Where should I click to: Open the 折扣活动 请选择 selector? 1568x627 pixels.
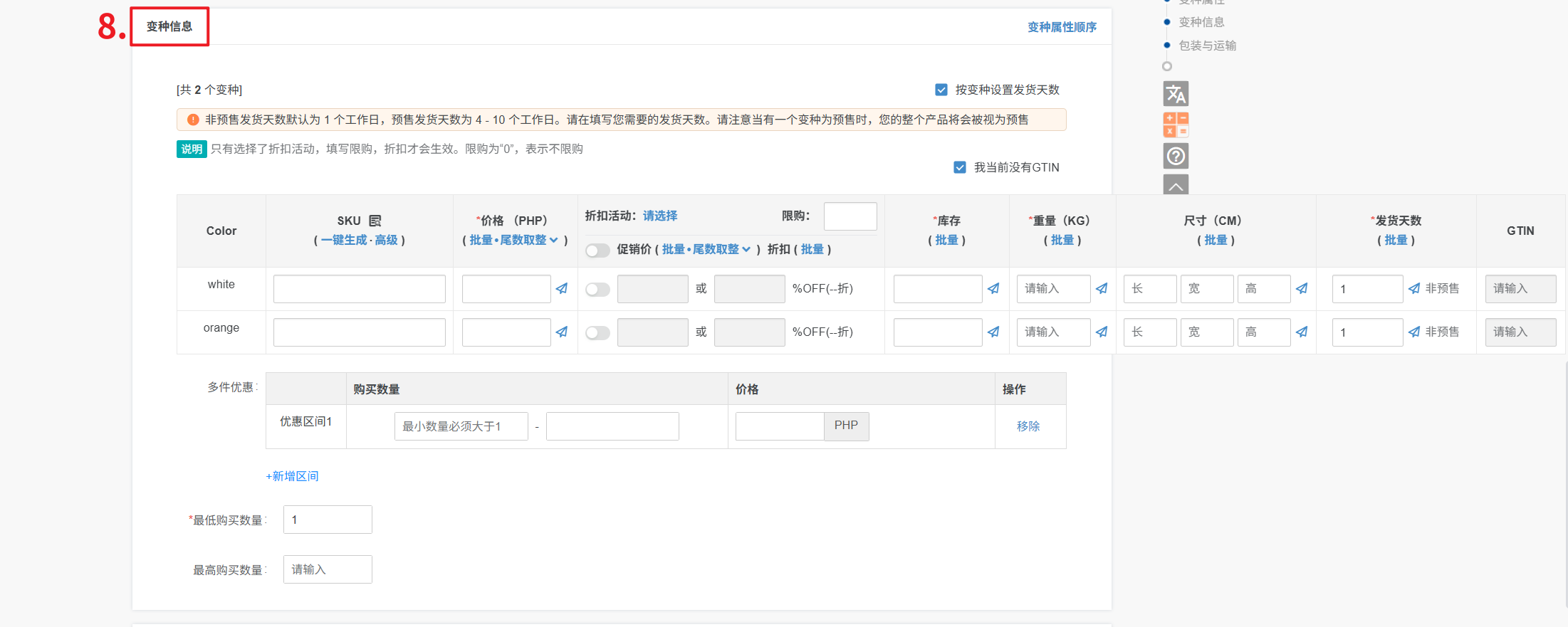pyautogui.click(x=660, y=216)
